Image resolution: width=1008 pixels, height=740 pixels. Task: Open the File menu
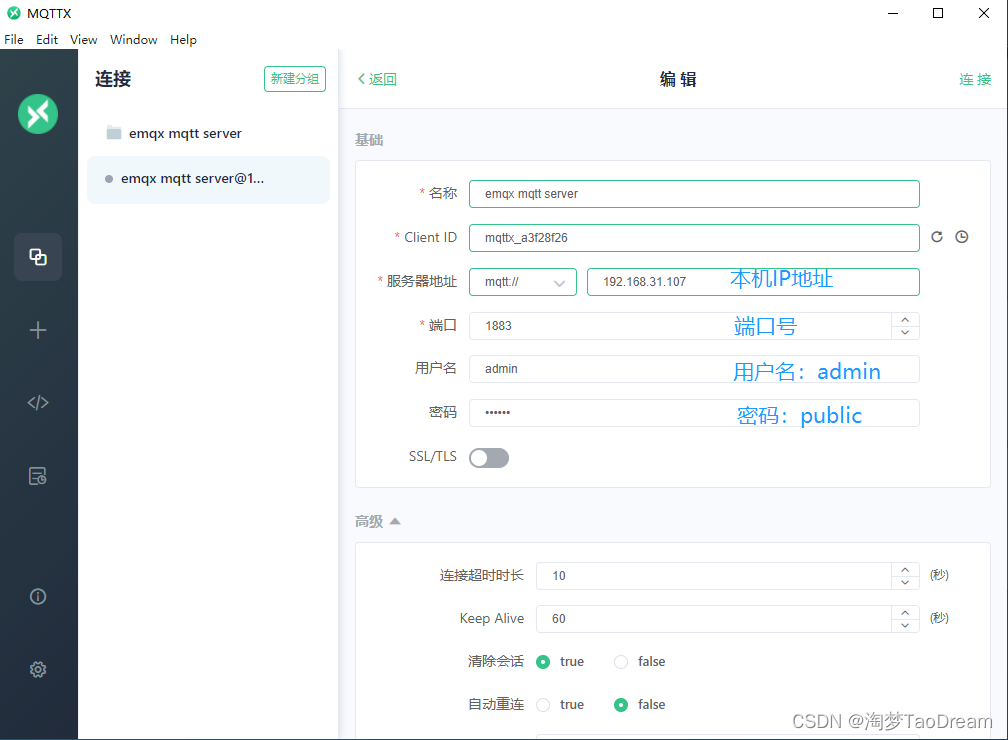(14, 40)
